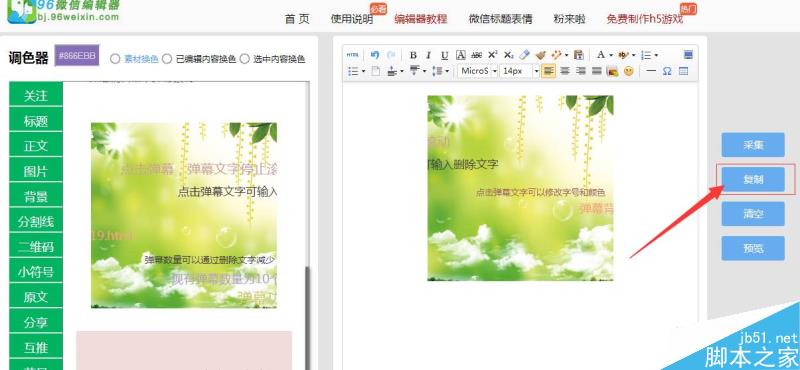800x370 pixels.
Task: Align text right in editor toolbar
Action: click(581, 71)
